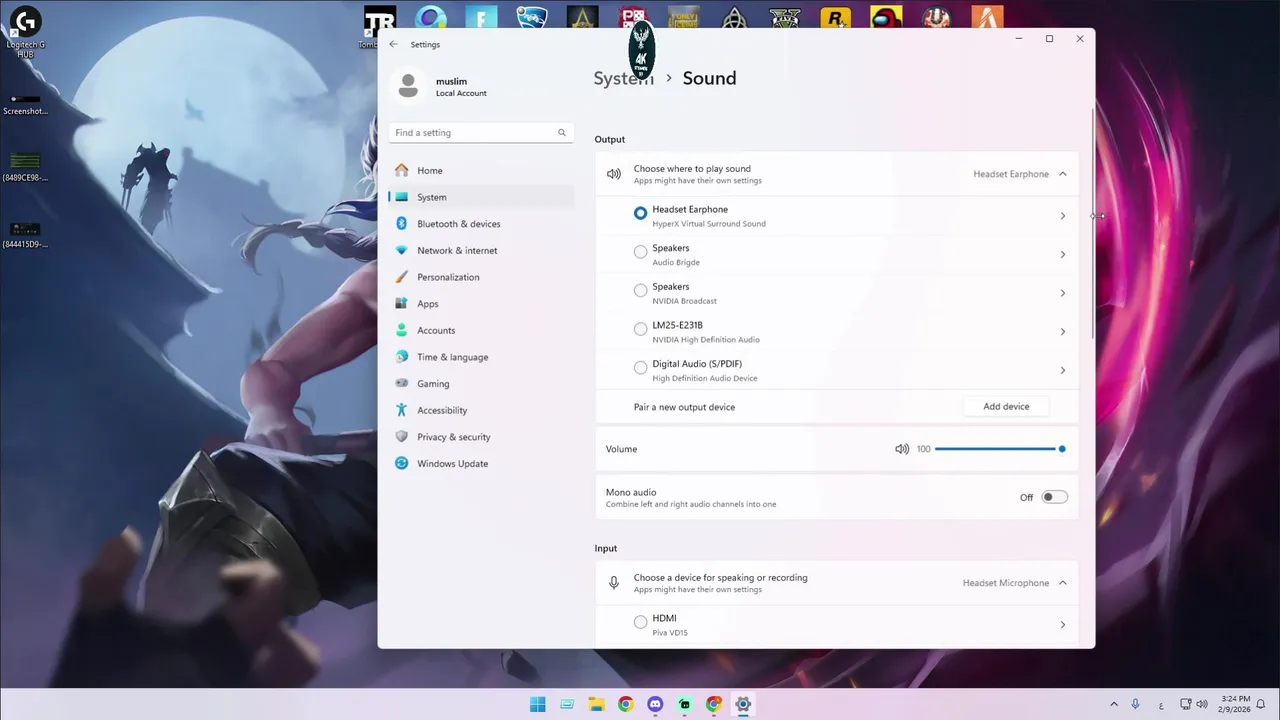
Task: Click the Bluetooth icon in sidebar
Action: (x=401, y=223)
